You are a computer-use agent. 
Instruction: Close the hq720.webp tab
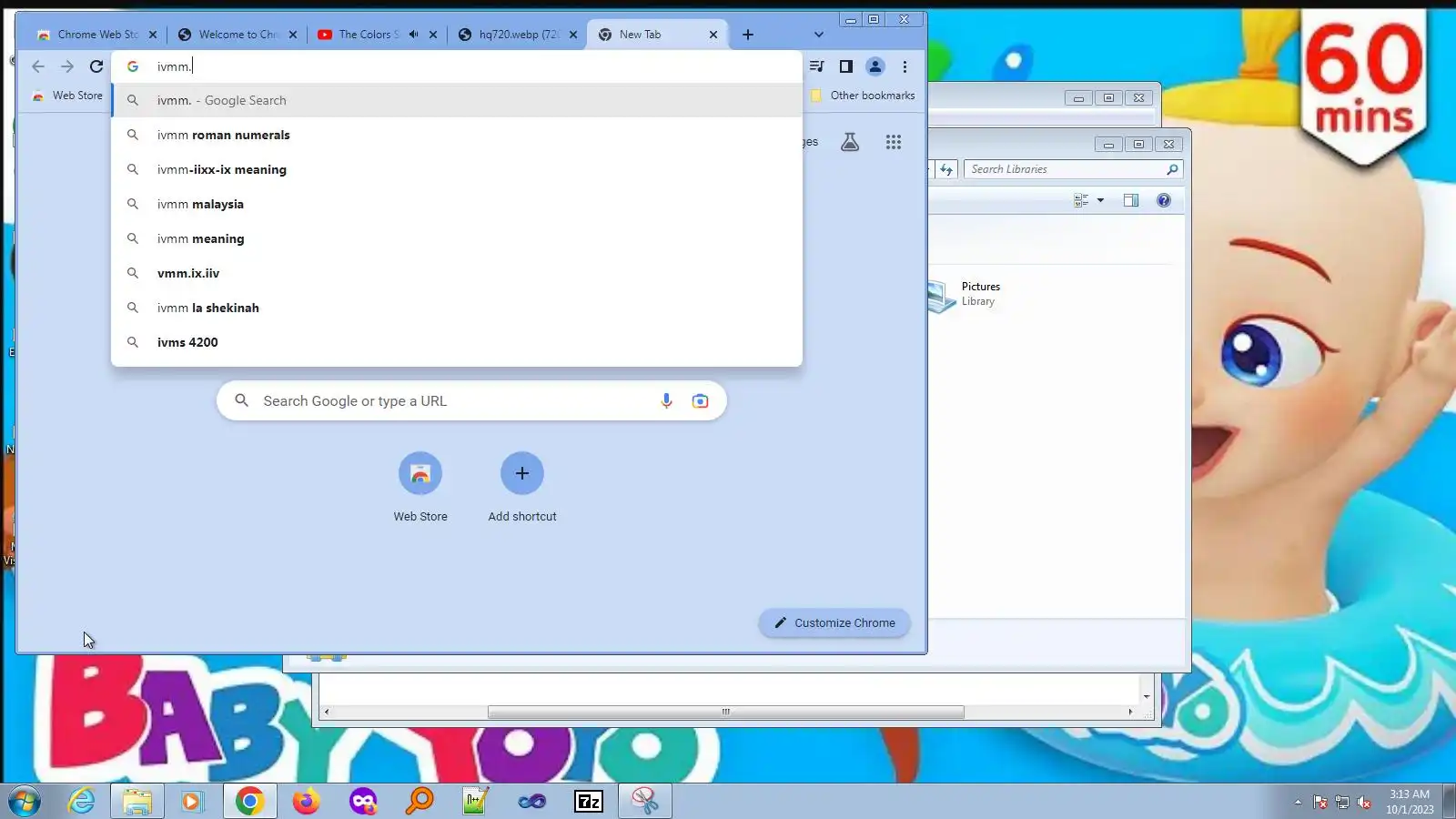click(x=573, y=35)
